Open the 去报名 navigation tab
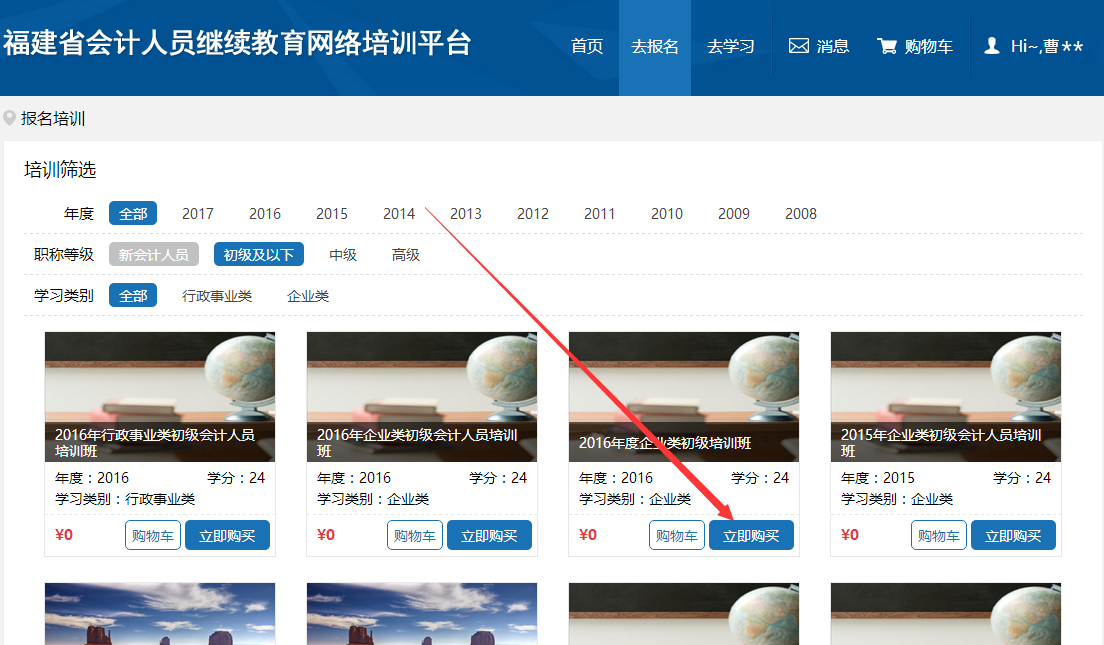Image resolution: width=1104 pixels, height=645 pixels. coord(655,46)
